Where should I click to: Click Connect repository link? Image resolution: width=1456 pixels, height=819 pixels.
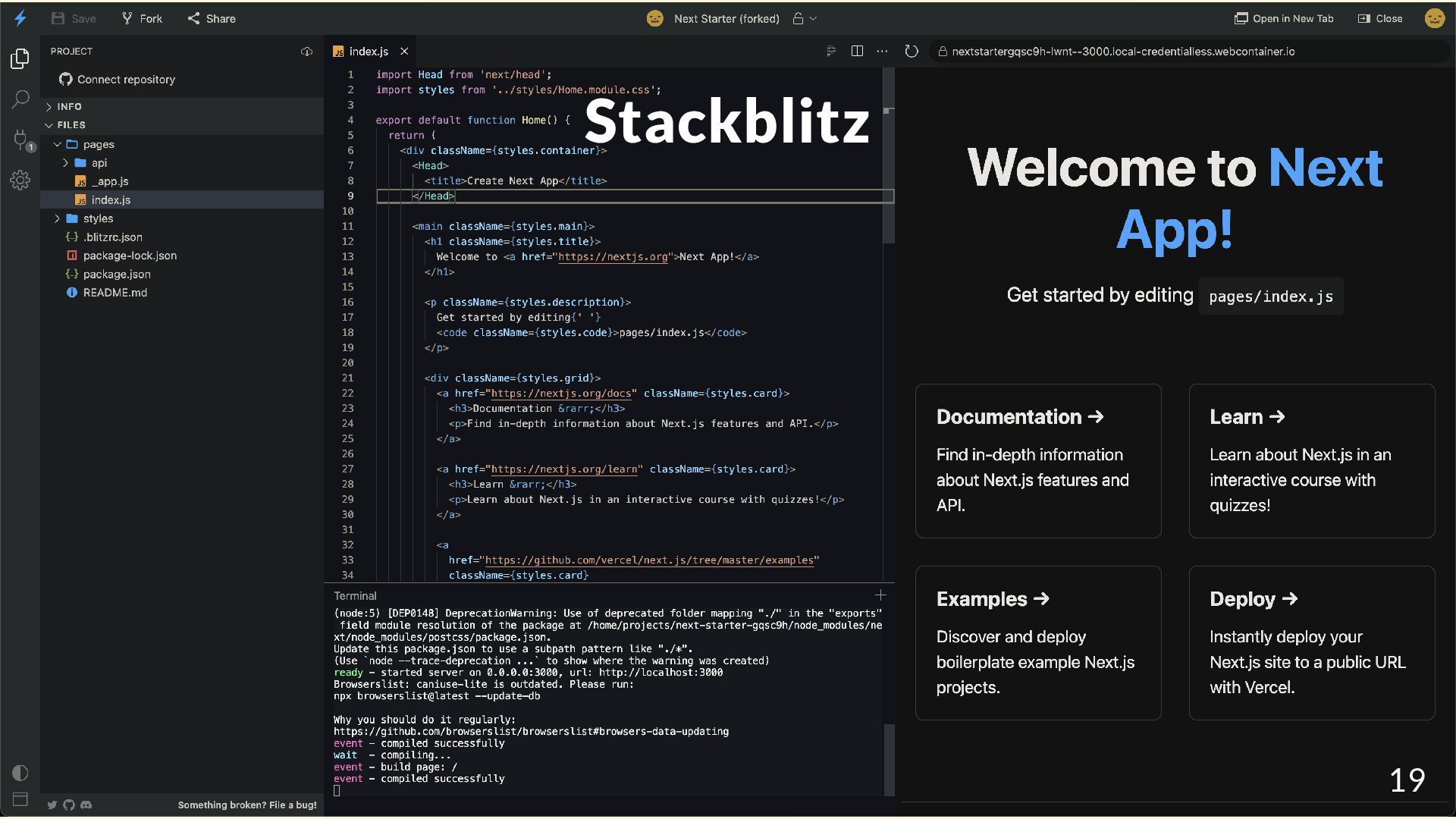point(126,80)
